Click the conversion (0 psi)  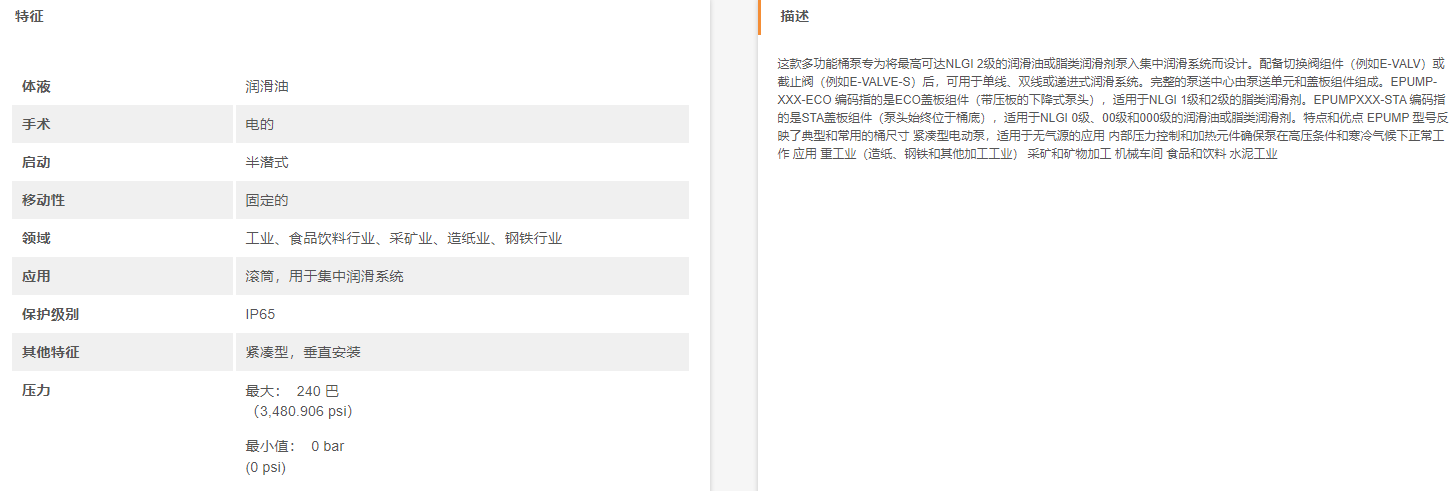click(266, 466)
